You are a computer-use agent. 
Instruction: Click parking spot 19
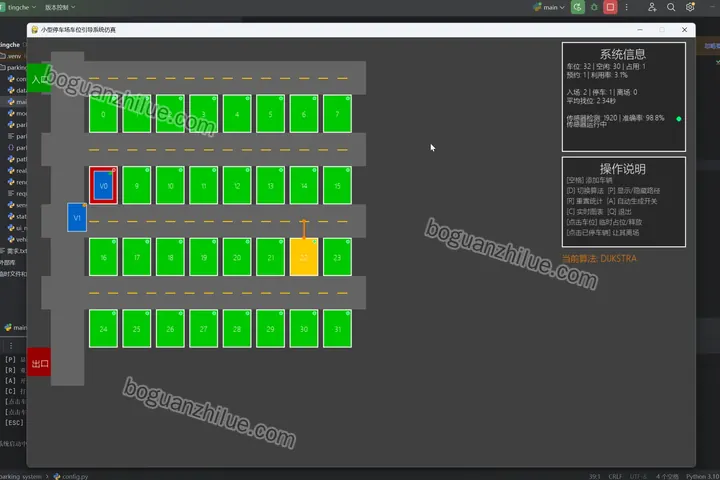click(x=203, y=257)
